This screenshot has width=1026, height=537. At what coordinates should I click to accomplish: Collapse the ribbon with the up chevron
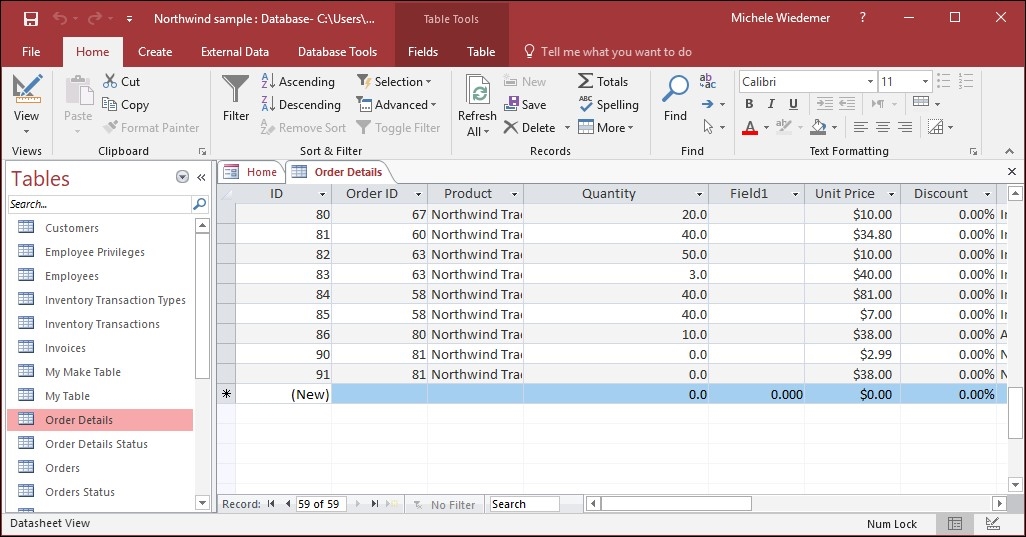(x=1010, y=151)
